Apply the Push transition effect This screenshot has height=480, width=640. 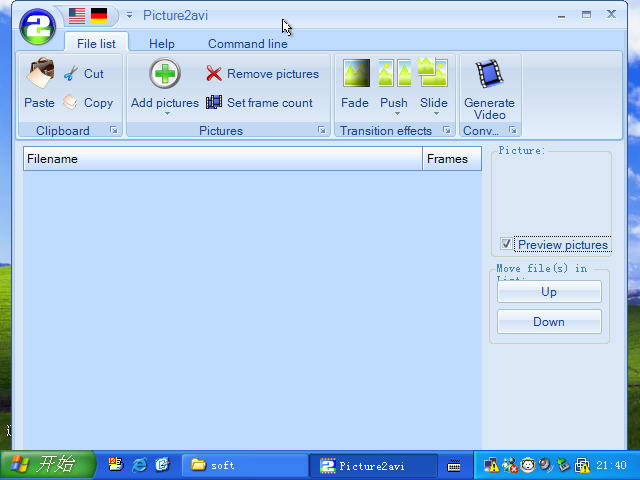pyautogui.click(x=394, y=84)
